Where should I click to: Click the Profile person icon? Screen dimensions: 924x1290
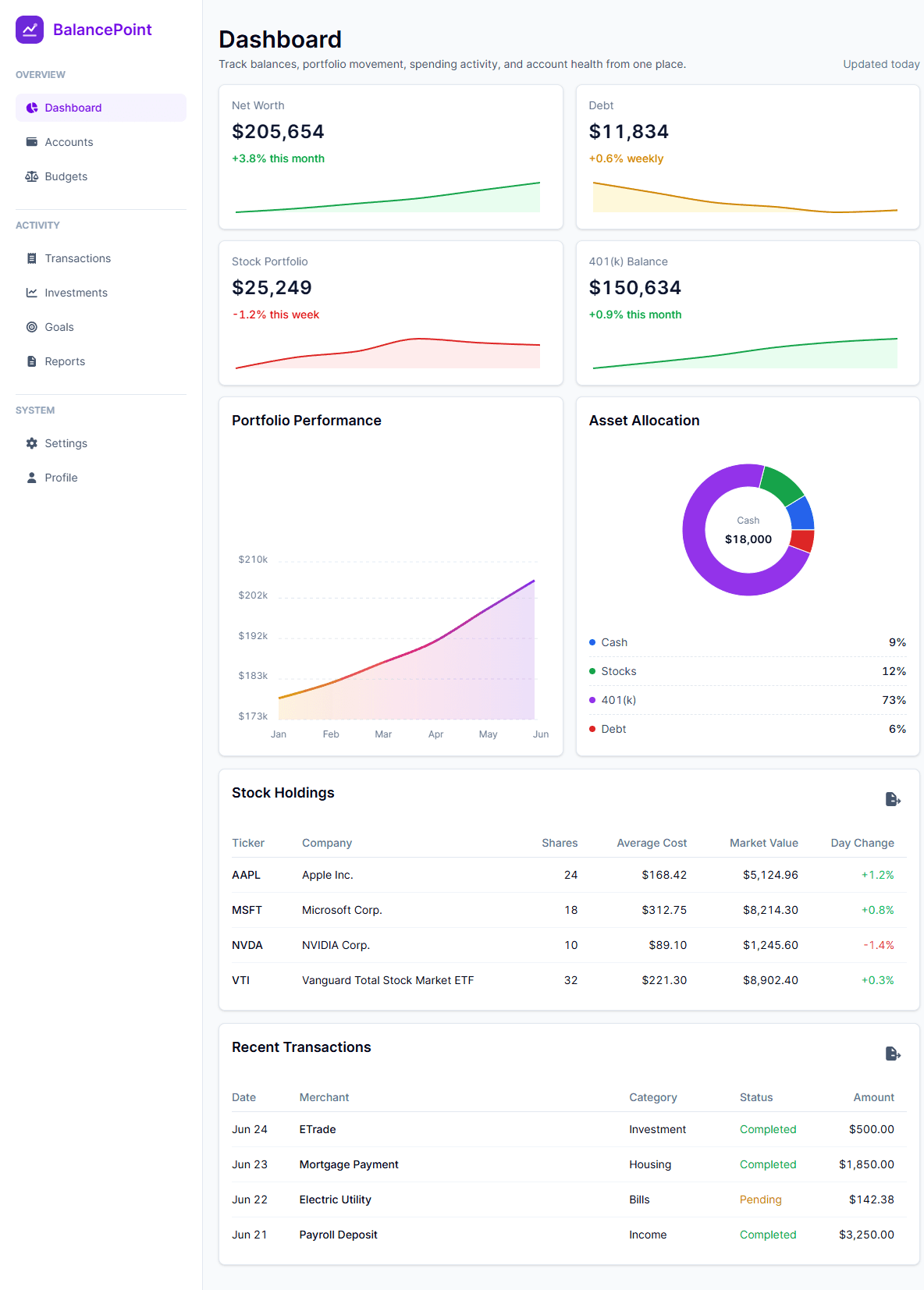(32, 478)
